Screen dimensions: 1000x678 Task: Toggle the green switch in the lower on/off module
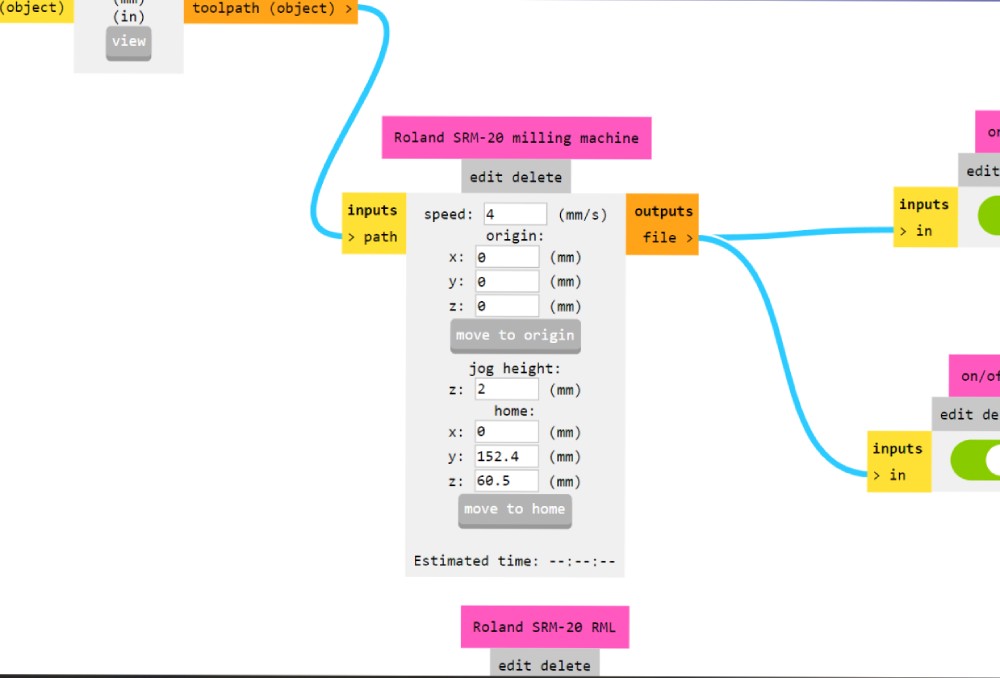click(x=976, y=460)
